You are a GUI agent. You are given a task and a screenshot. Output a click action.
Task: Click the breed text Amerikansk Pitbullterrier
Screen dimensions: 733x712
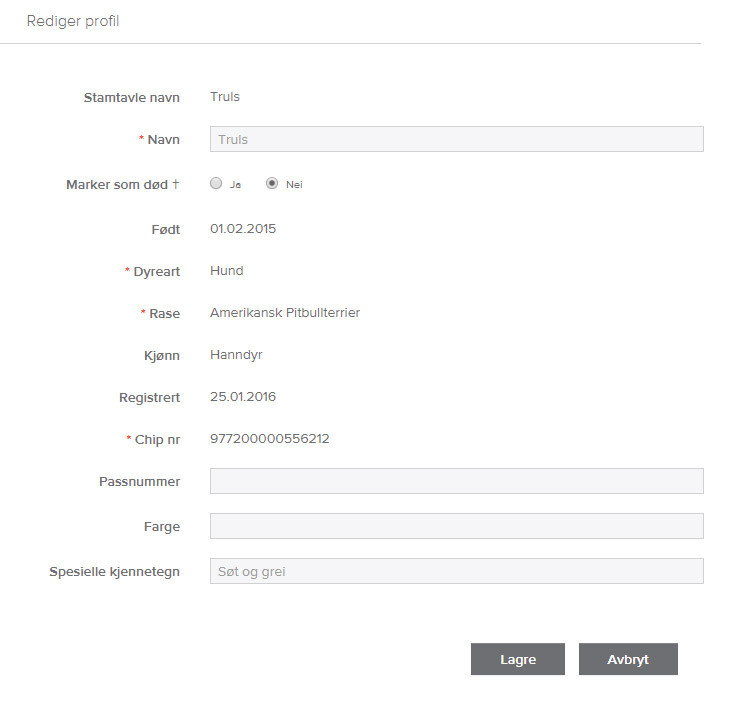[285, 313]
